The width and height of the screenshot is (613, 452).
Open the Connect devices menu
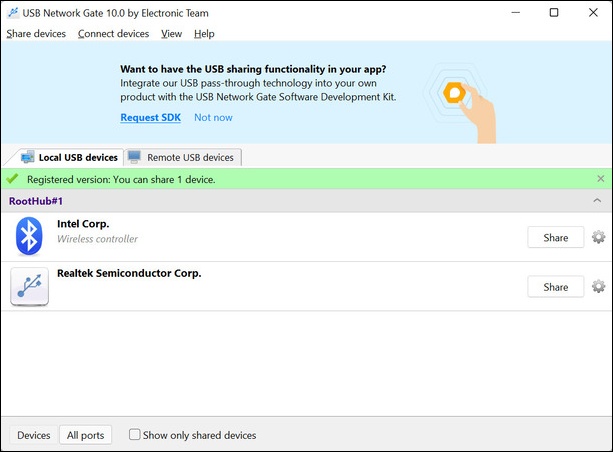click(x=113, y=34)
